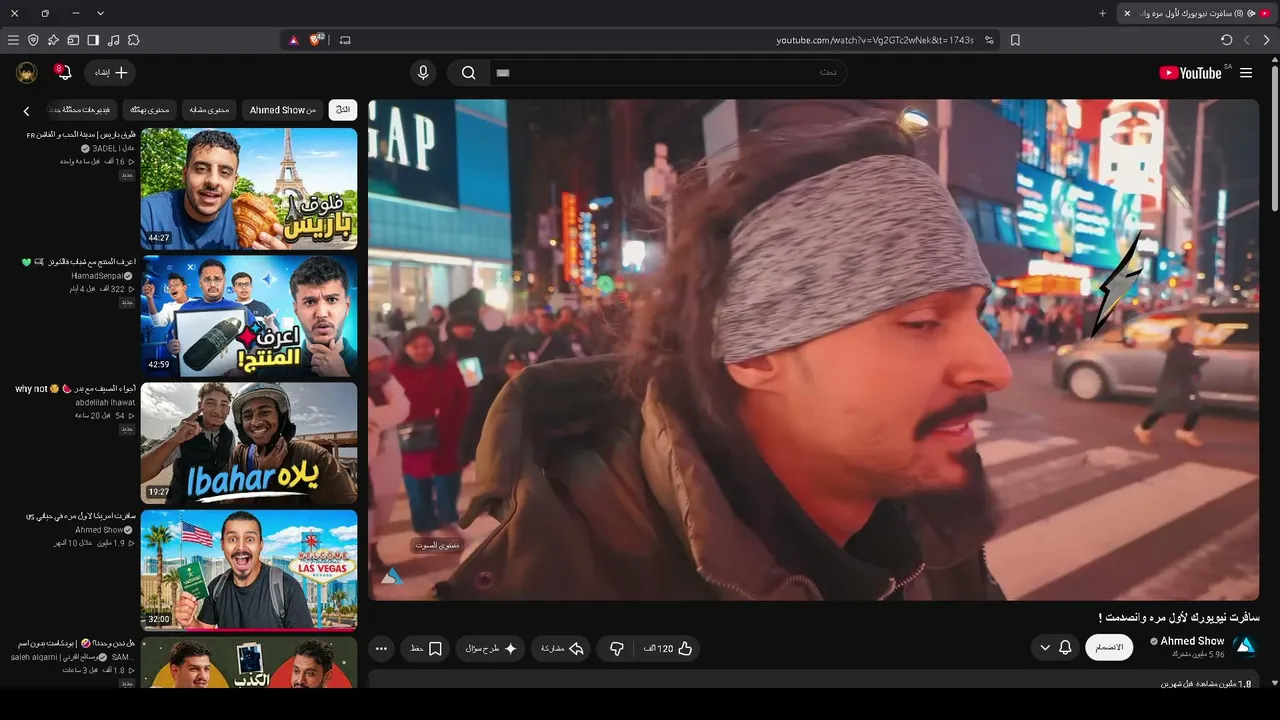Click the الانضمام join button
This screenshot has width=1280, height=720.
[x=1109, y=647]
